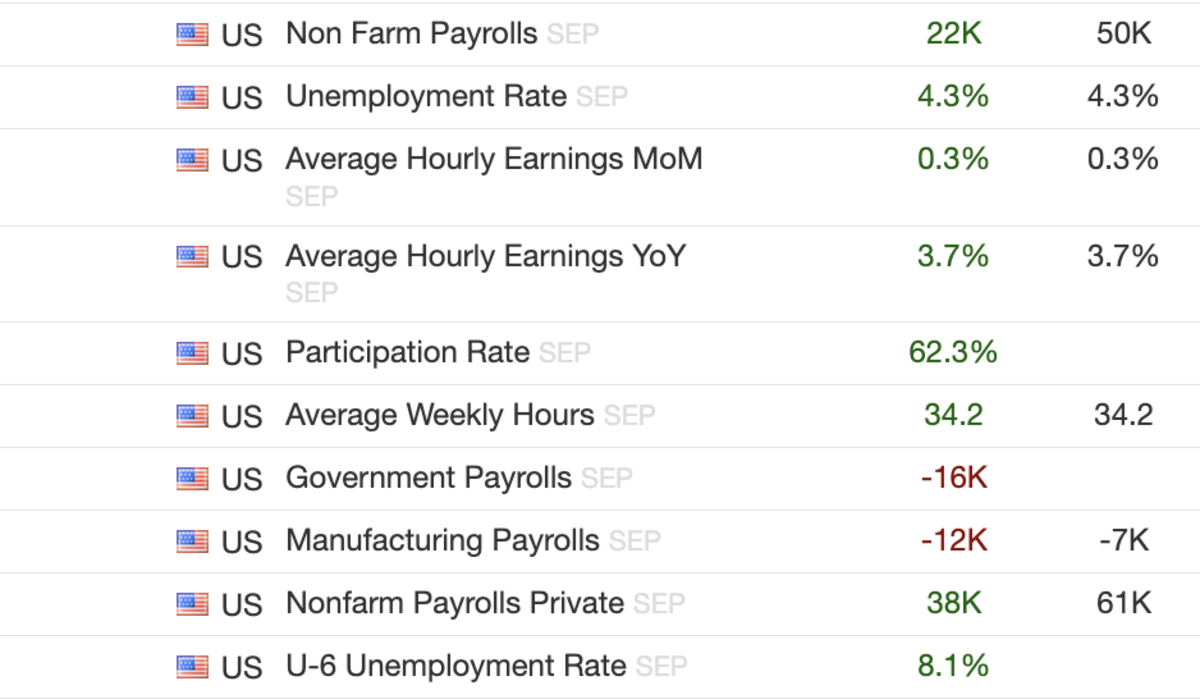Open the Government Payrolls indicator

click(x=428, y=478)
